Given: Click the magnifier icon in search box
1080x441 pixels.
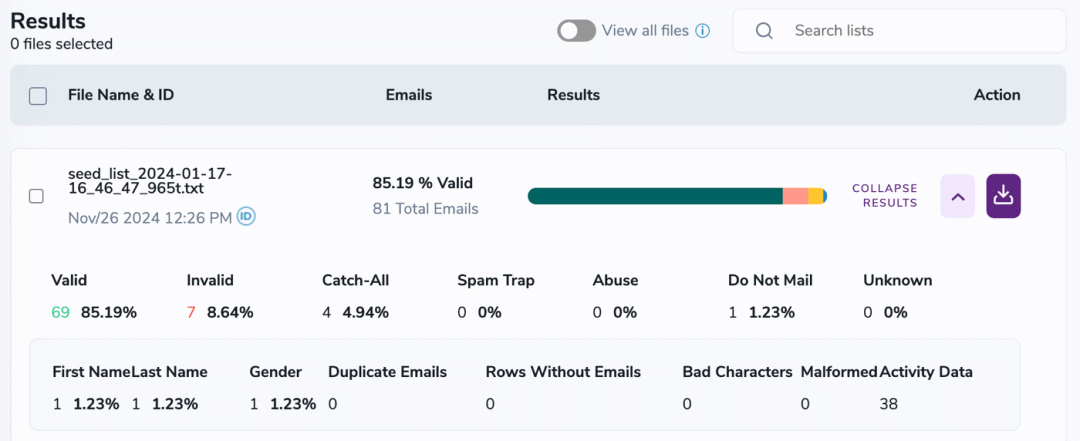Looking at the screenshot, I should tap(764, 31).
